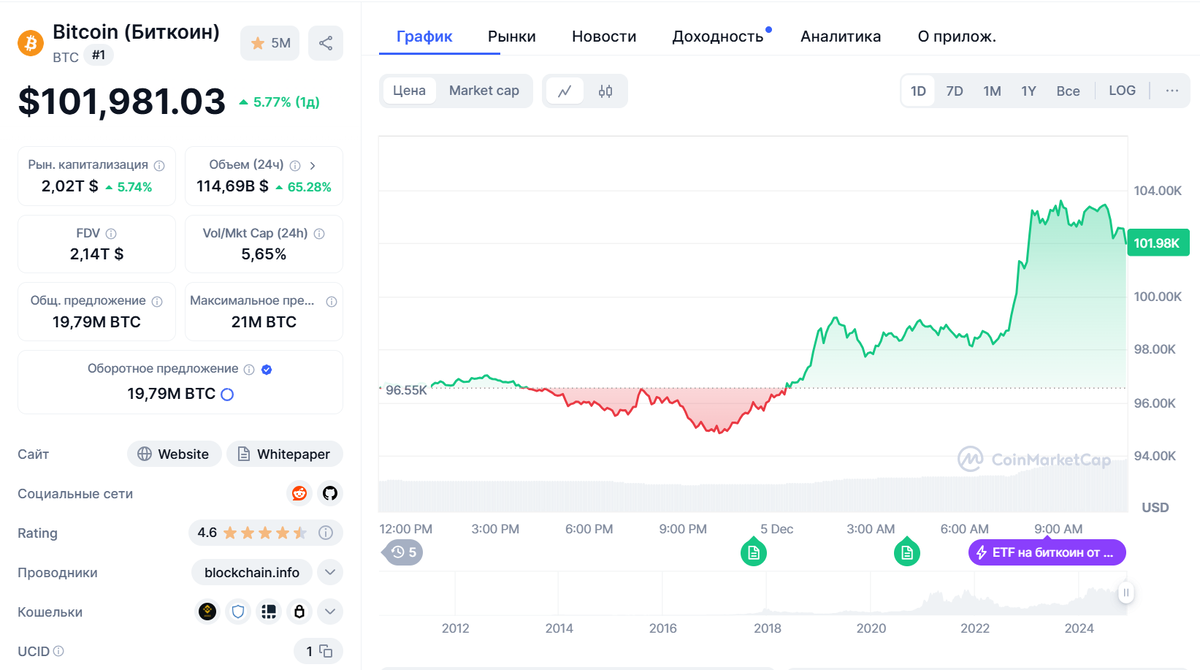
Task: Click the share icon near the coin name
Action: [325, 43]
